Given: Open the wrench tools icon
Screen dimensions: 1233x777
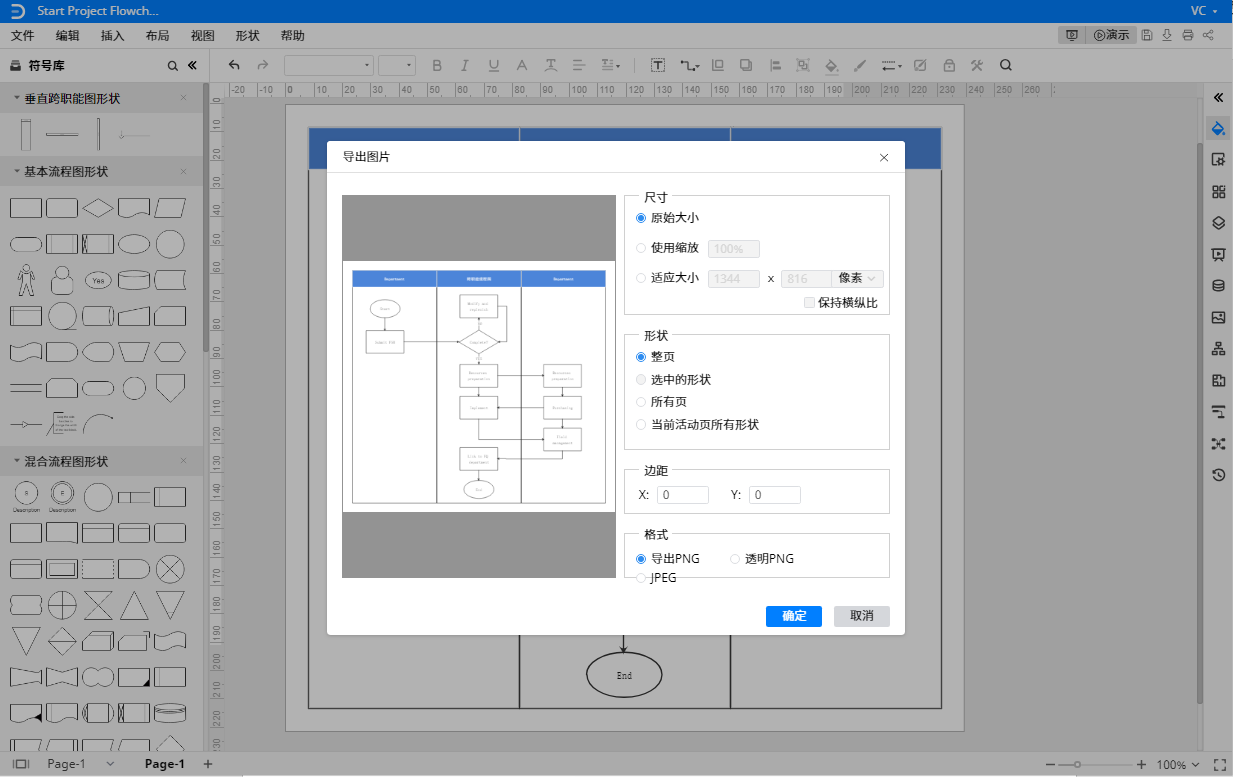Looking at the screenshot, I should tap(977, 65).
